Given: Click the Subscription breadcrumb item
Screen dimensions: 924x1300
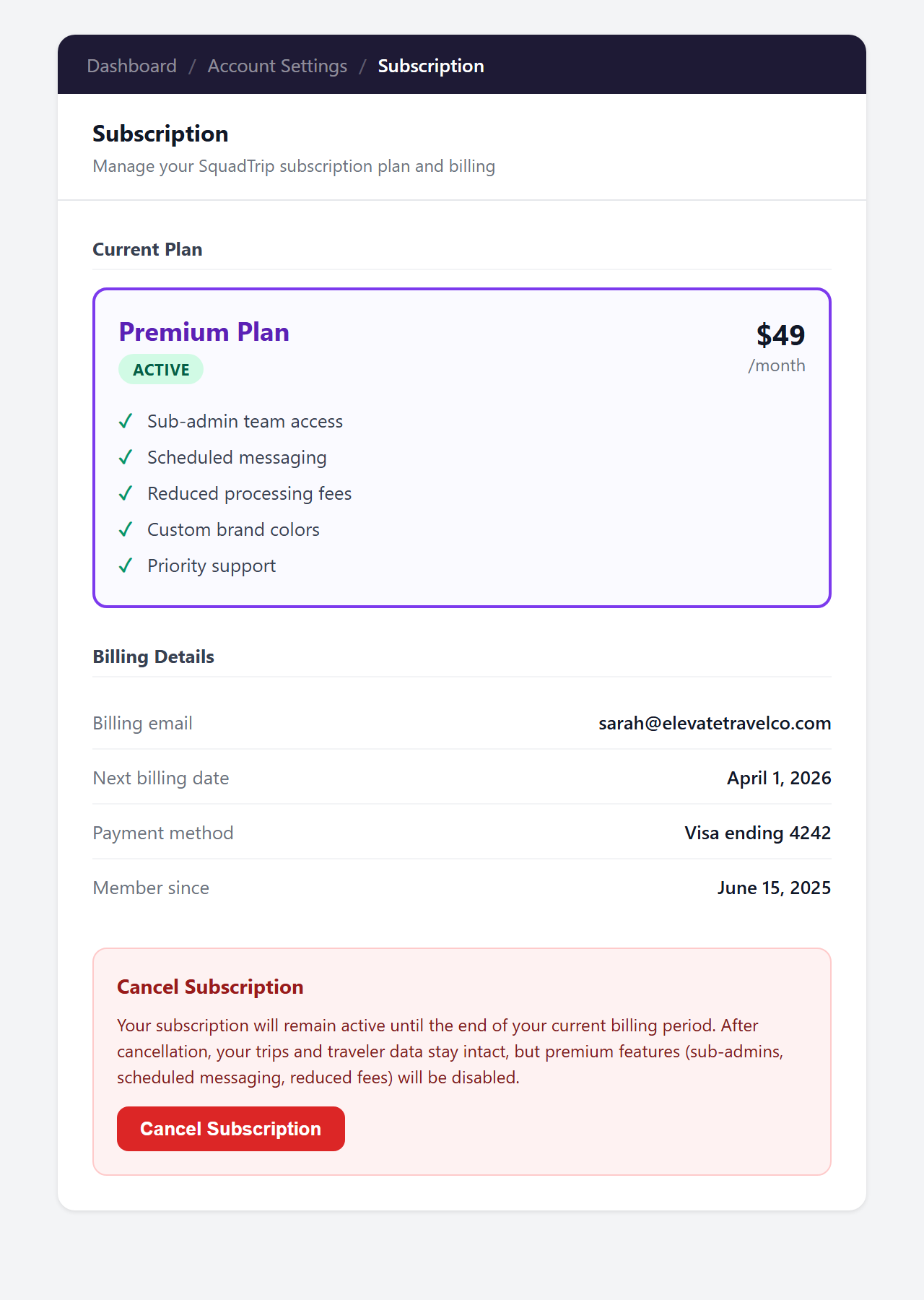Looking at the screenshot, I should pos(431,66).
